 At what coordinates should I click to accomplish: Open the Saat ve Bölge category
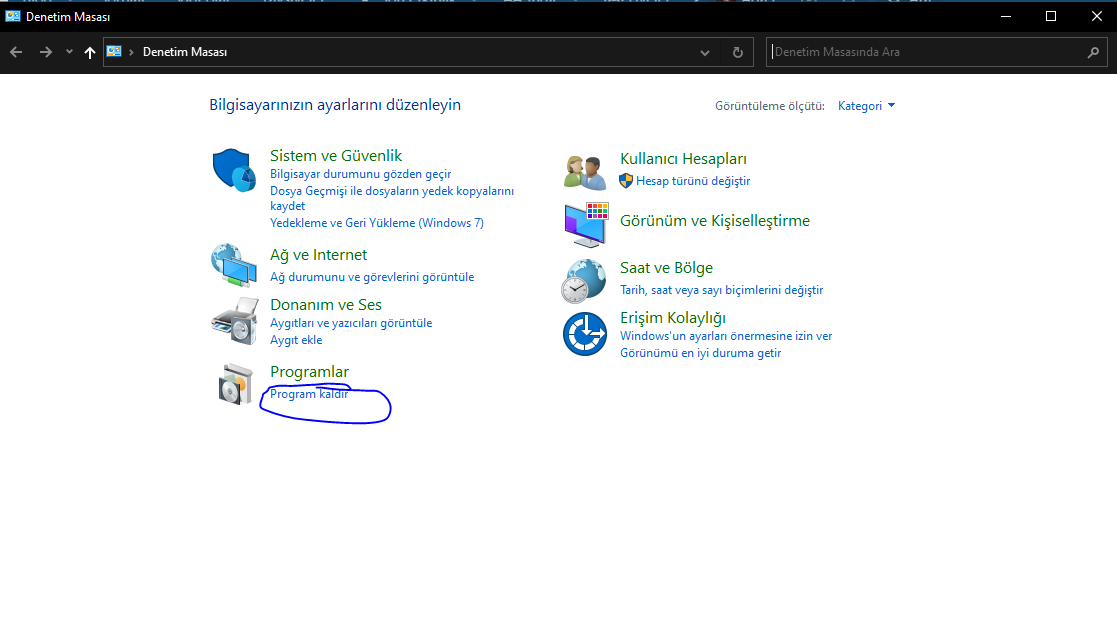666,268
